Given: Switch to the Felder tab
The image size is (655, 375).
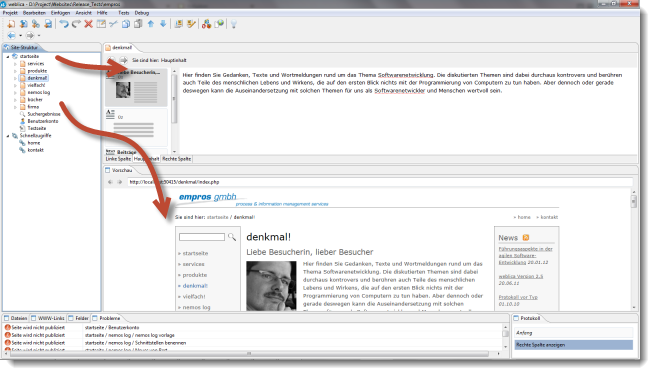Looking at the screenshot, I should point(79,318).
